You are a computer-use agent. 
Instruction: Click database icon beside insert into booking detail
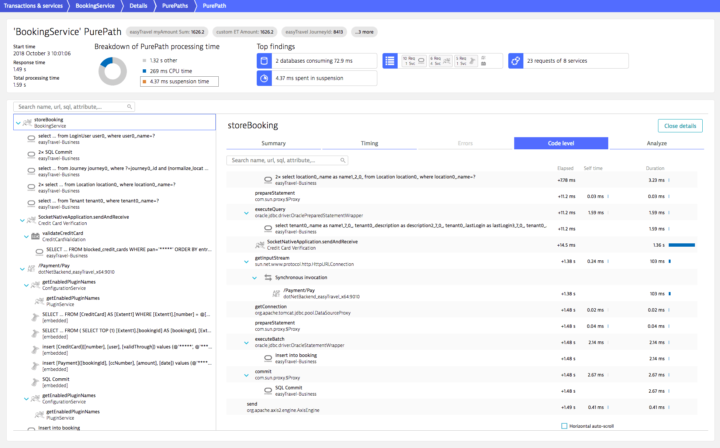(x=268, y=358)
